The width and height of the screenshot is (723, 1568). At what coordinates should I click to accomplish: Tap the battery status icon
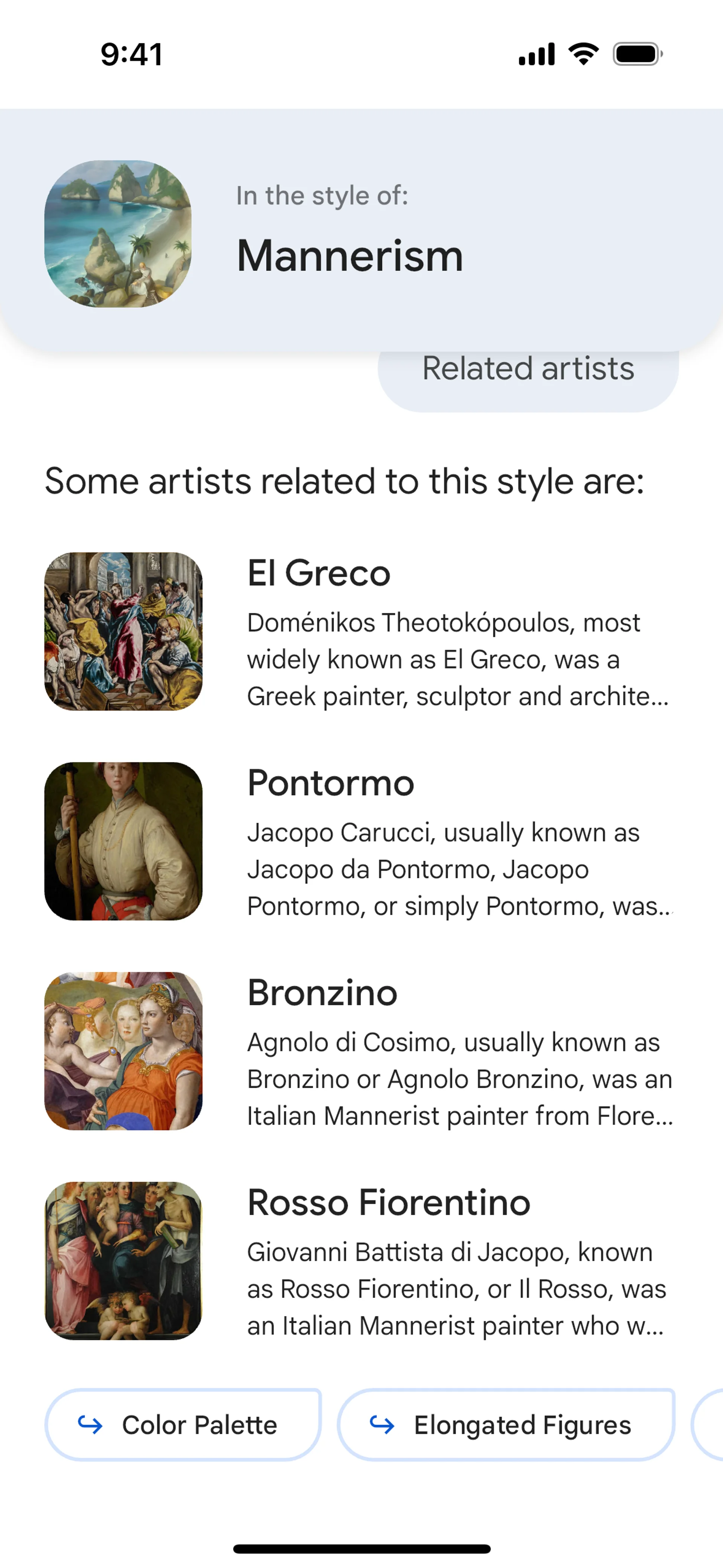coord(637,54)
